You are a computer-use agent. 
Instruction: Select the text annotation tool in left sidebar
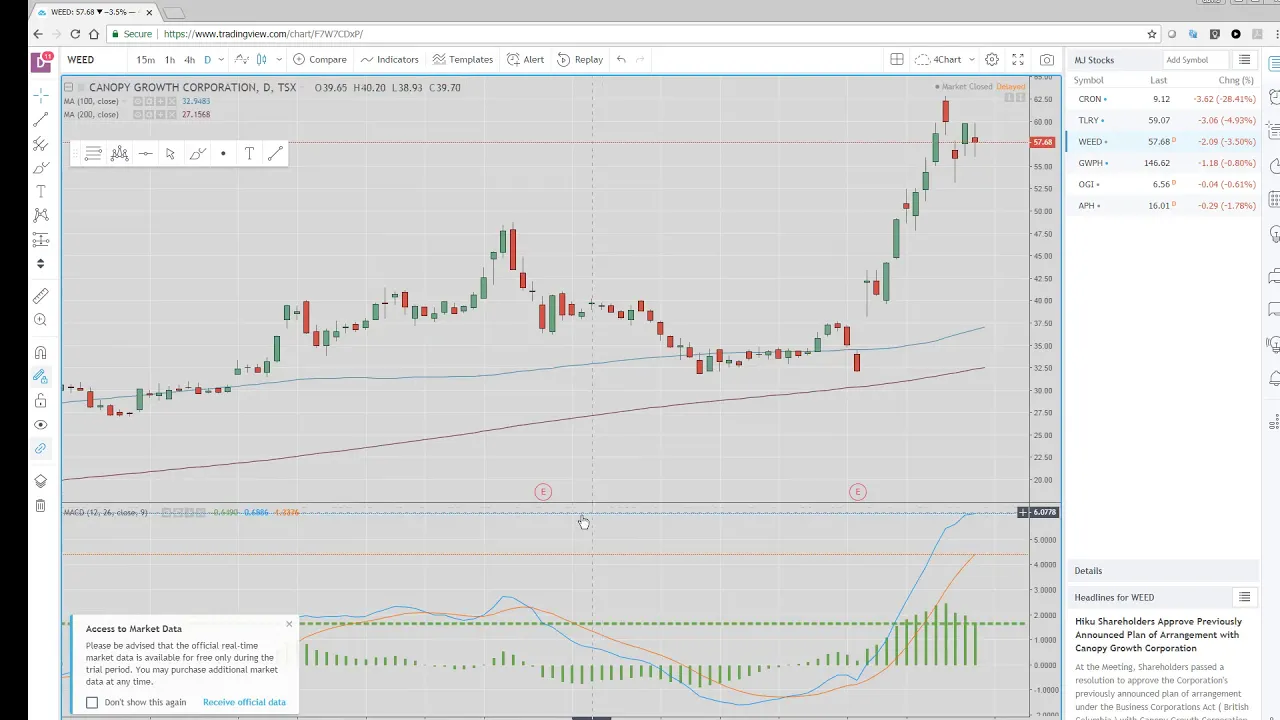click(40, 191)
